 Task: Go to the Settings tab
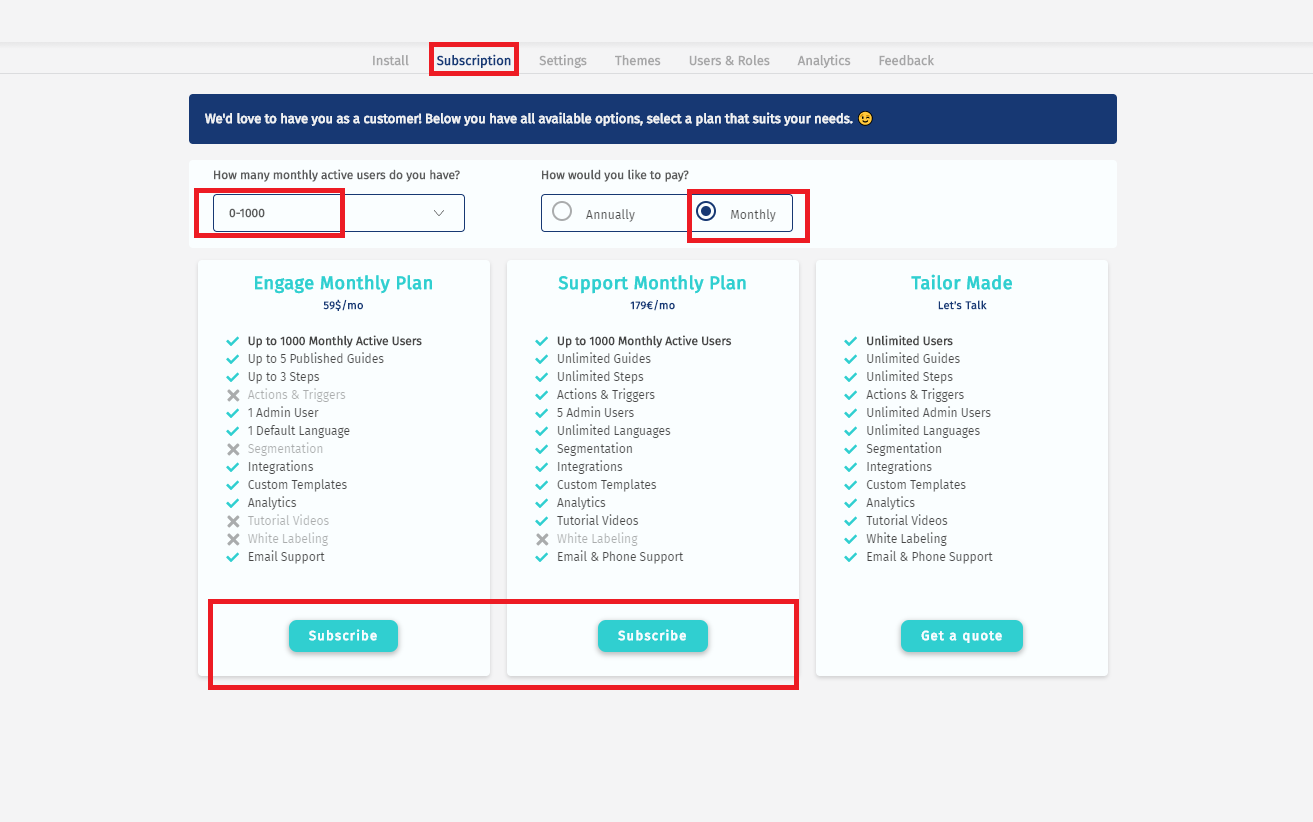(x=562, y=61)
